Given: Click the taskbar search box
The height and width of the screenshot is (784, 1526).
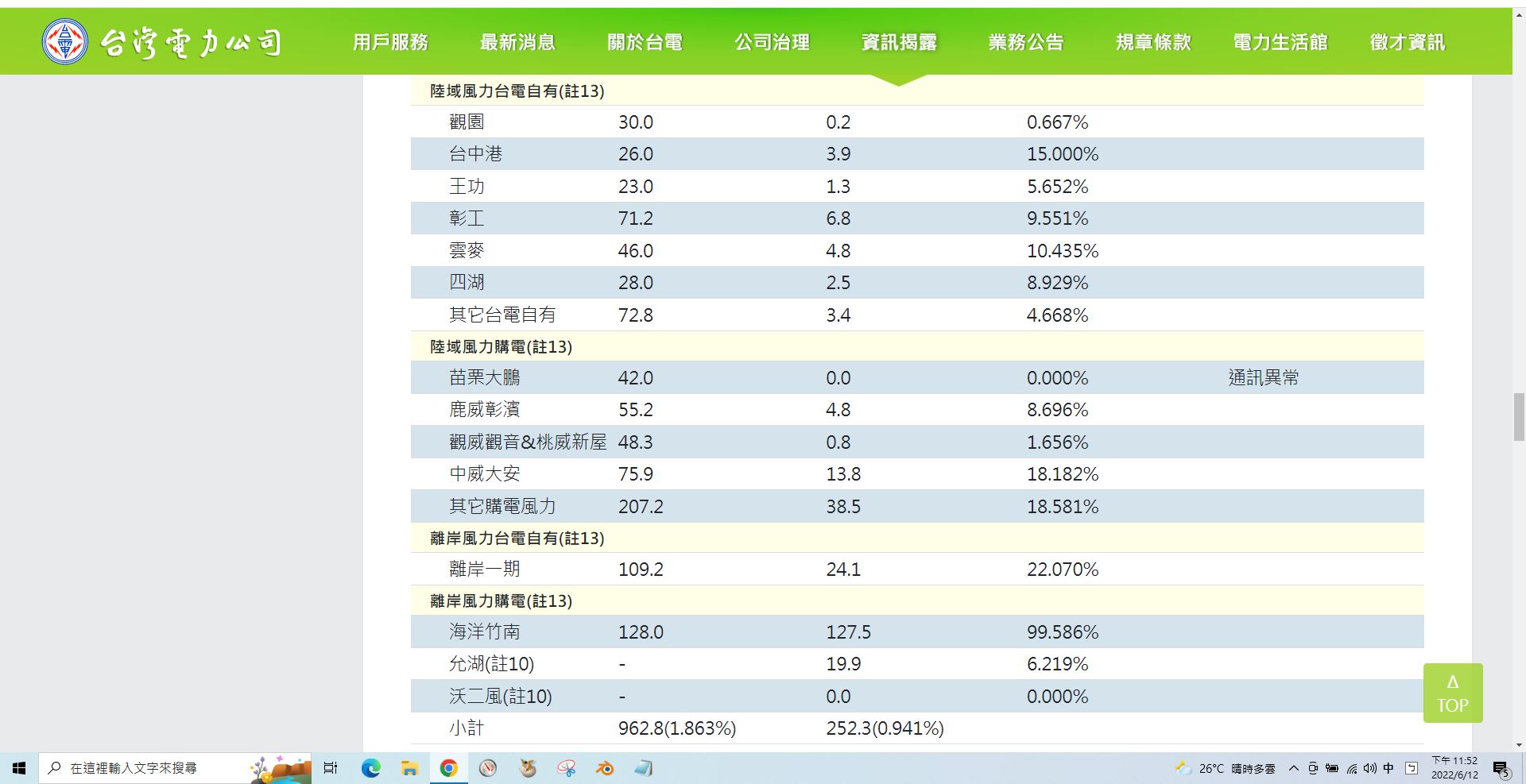Looking at the screenshot, I should tap(175, 768).
